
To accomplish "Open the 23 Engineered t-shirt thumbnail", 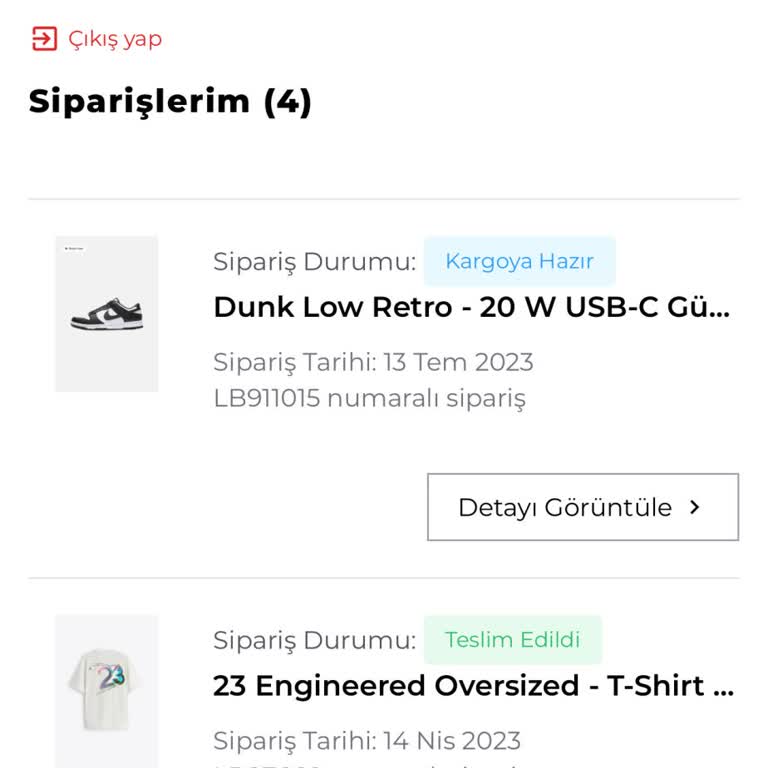I will click(107, 691).
